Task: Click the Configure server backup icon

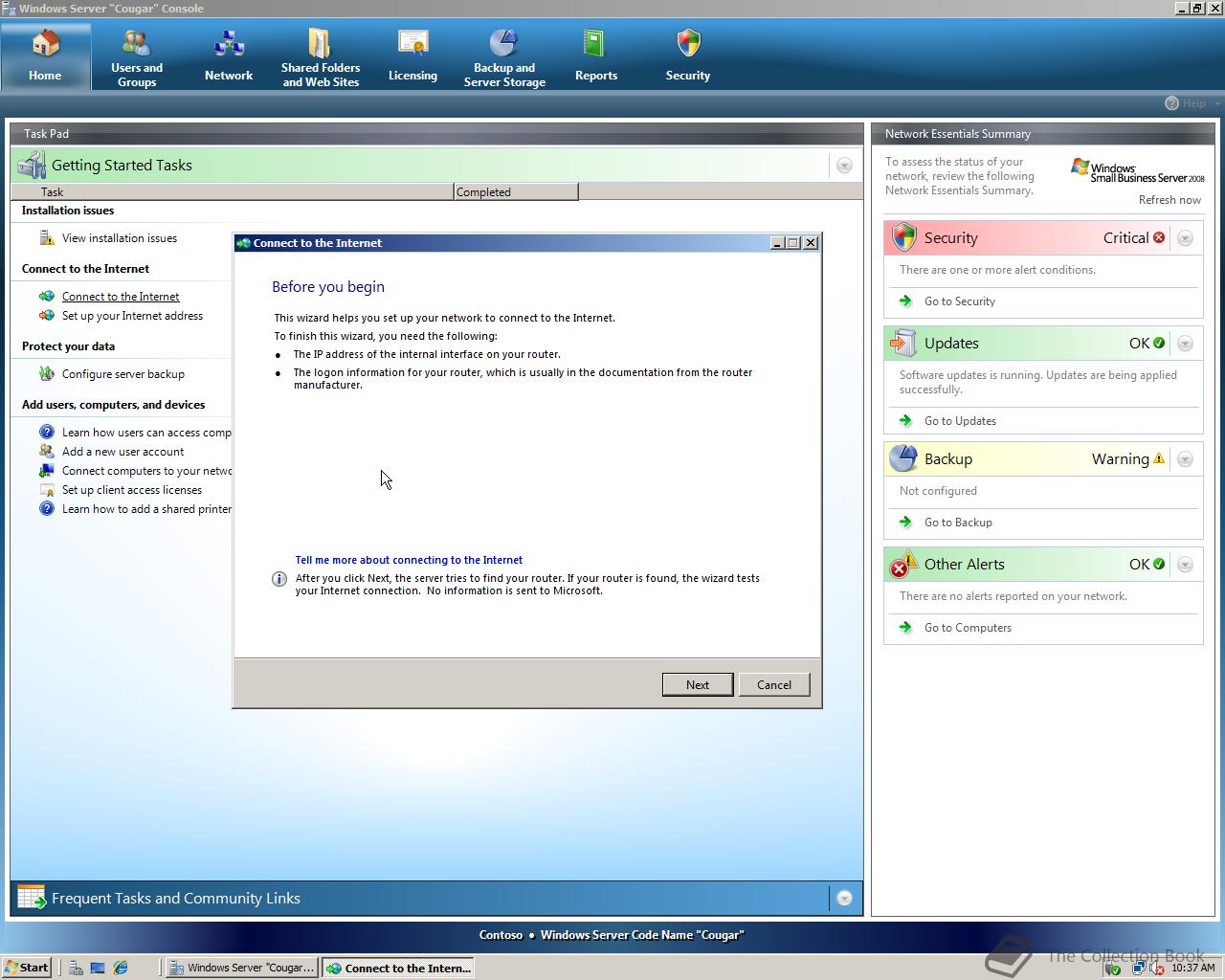Action: tap(47, 374)
